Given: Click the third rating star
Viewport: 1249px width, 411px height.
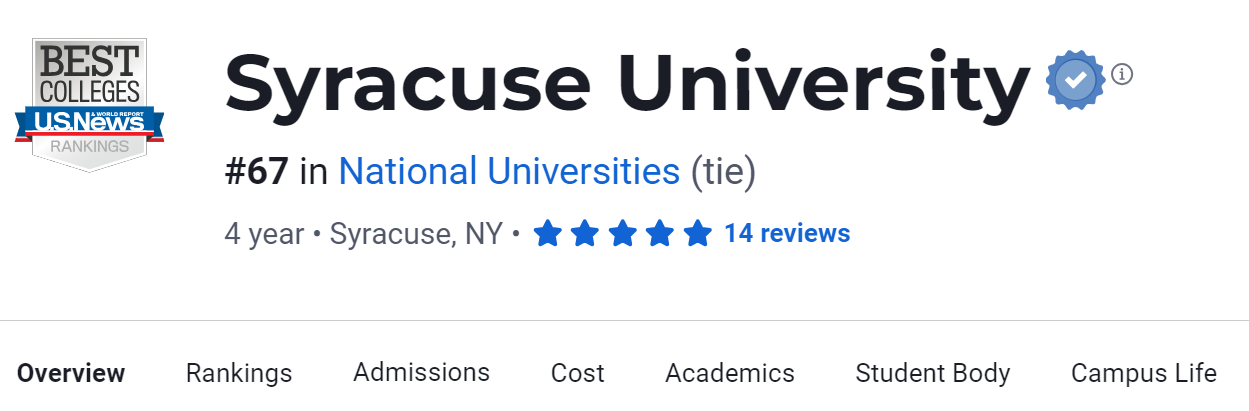Looking at the screenshot, I should coord(622,234).
